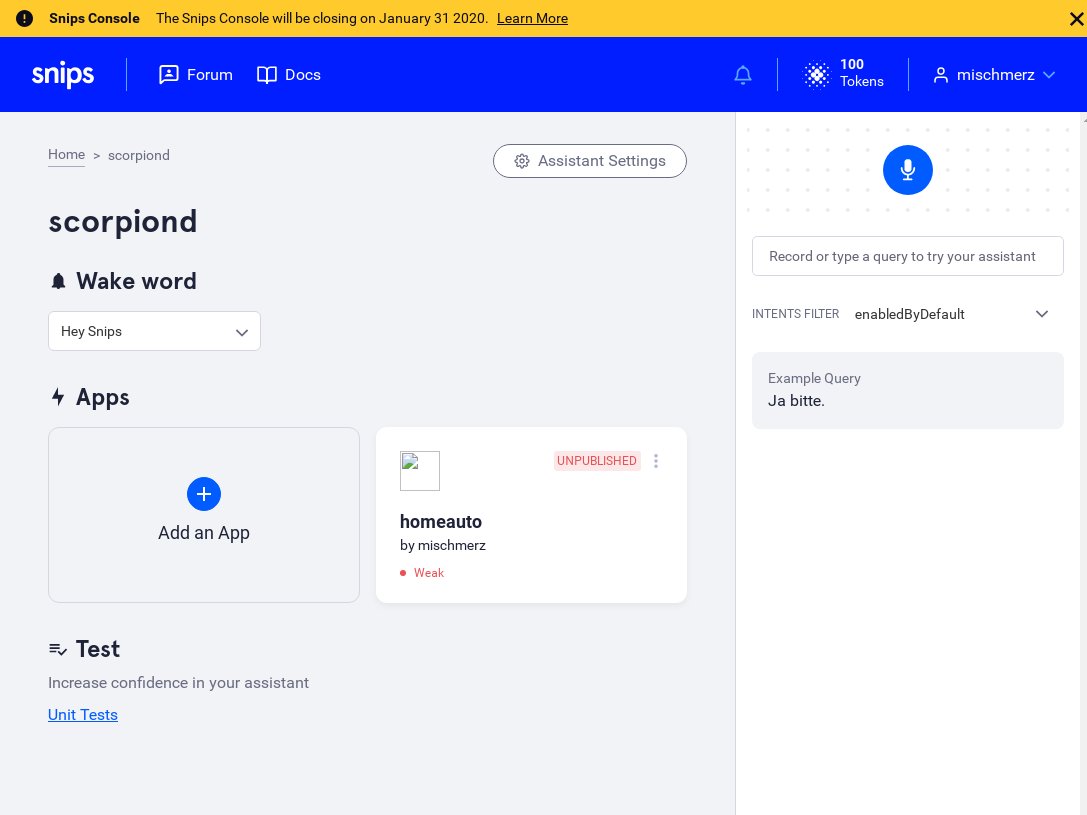Click the Test section heading
The width and height of the screenshot is (1087, 815).
tap(98, 649)
